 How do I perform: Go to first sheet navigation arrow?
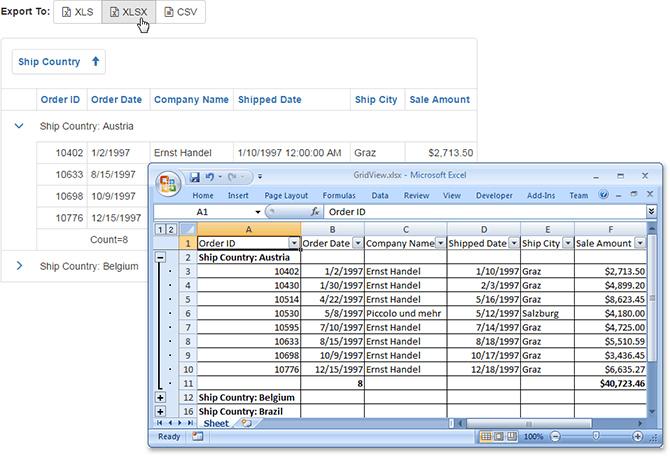[159, 423]
